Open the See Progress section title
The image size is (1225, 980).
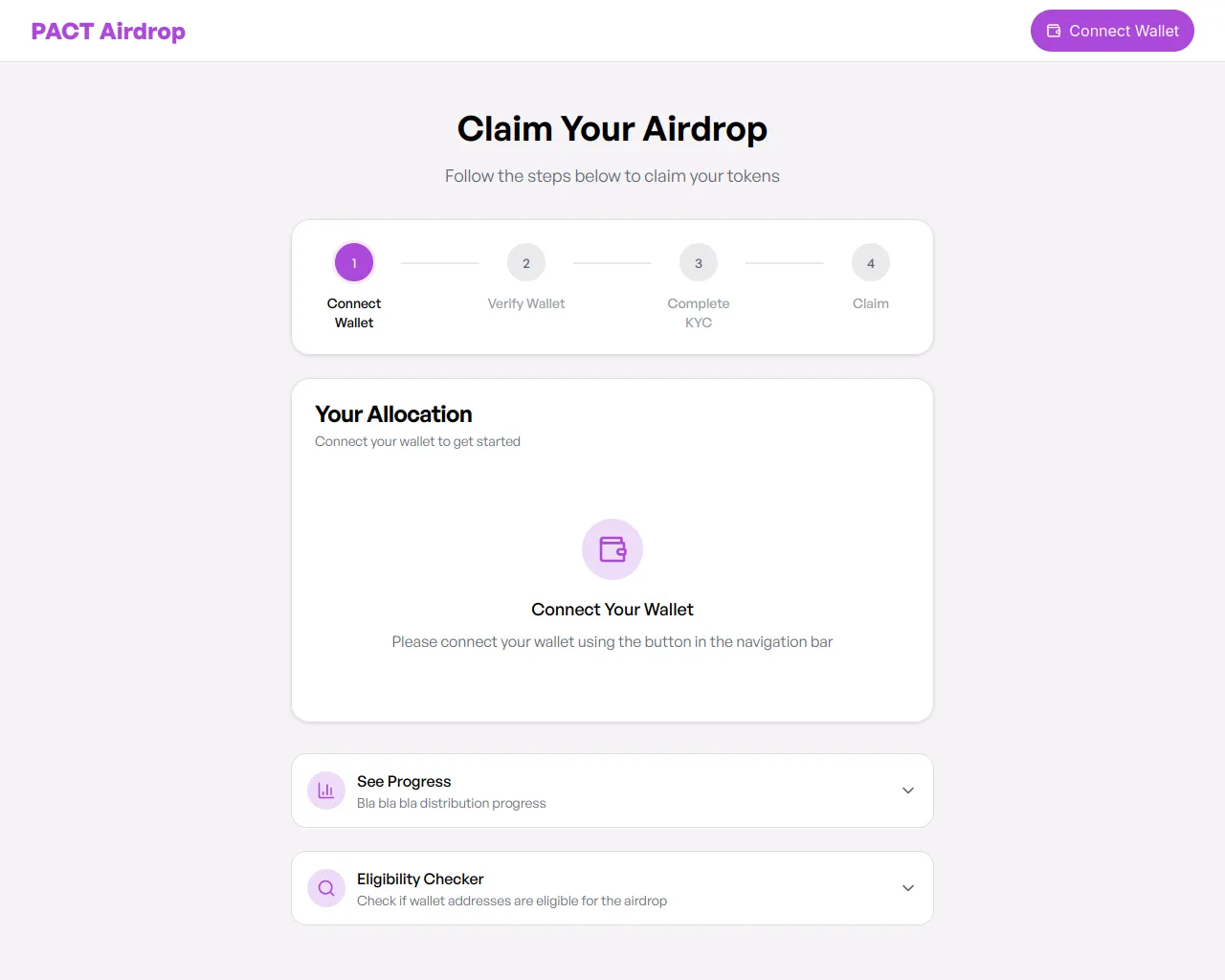[x=404, y=782]
